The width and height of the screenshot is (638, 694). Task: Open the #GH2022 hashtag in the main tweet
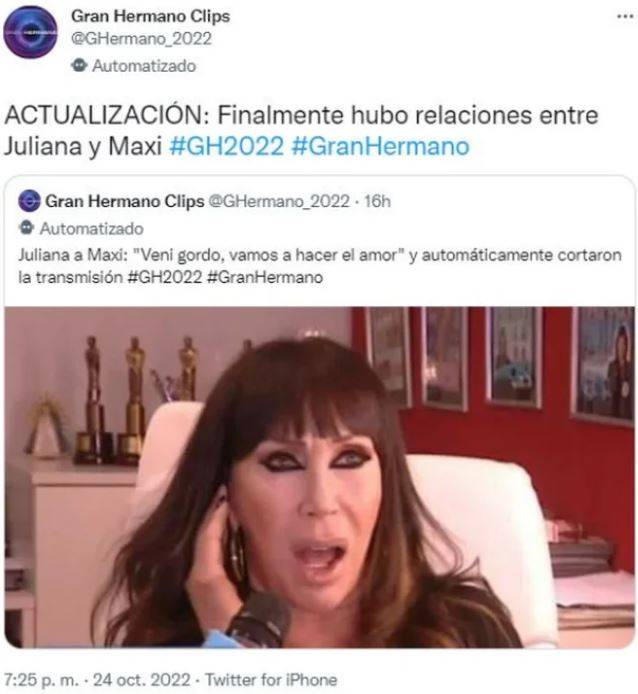point(227,146)
